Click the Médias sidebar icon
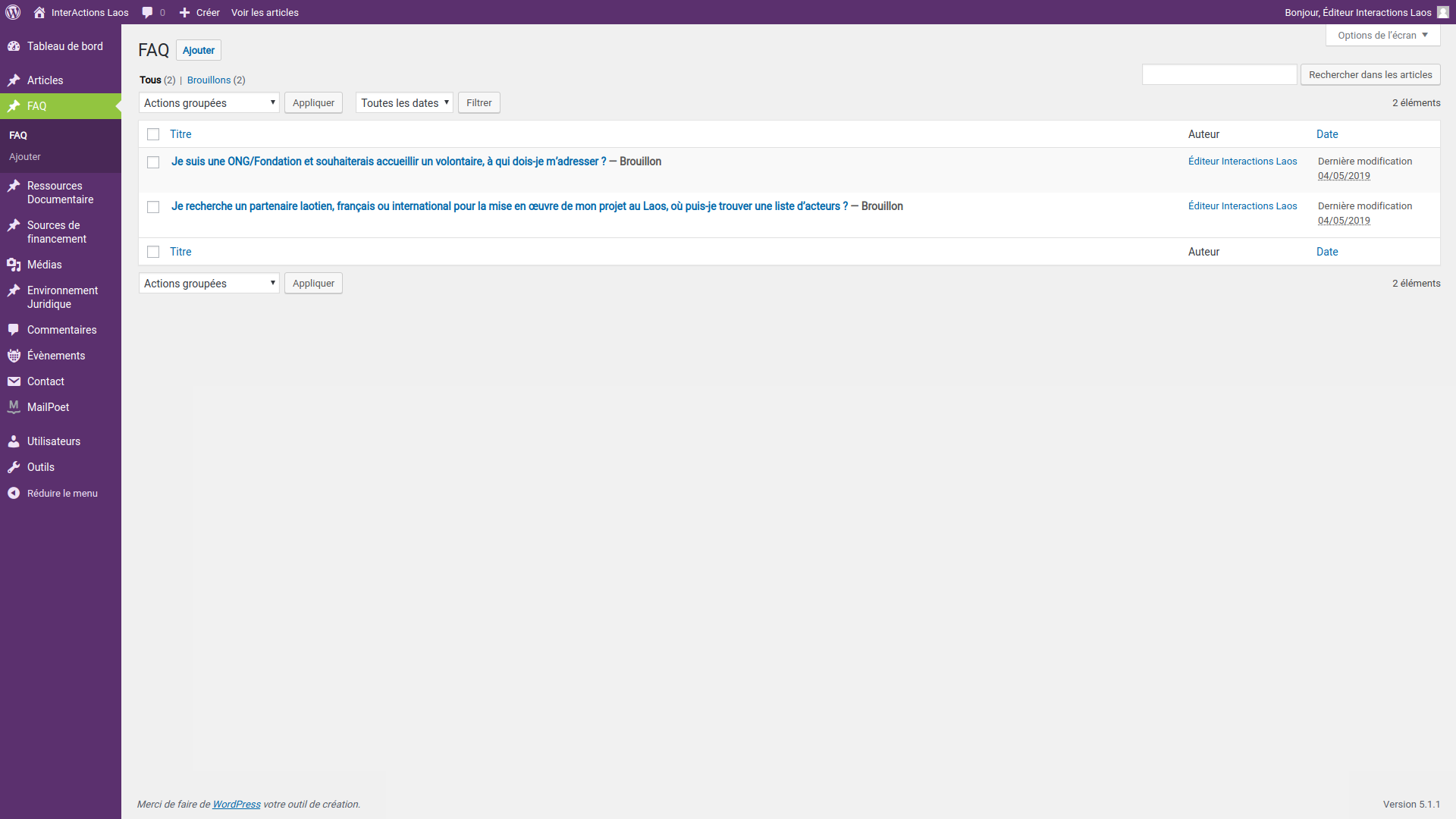 click(x=14, y=265)
